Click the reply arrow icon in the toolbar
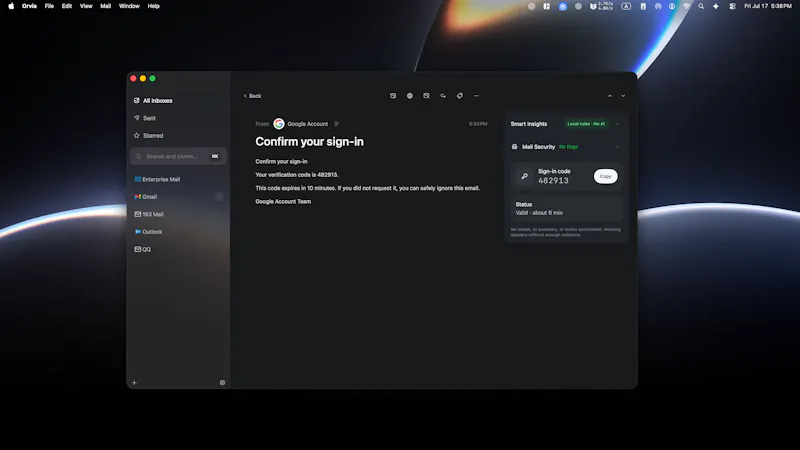800x450 pixels. [x=443, y=96]
